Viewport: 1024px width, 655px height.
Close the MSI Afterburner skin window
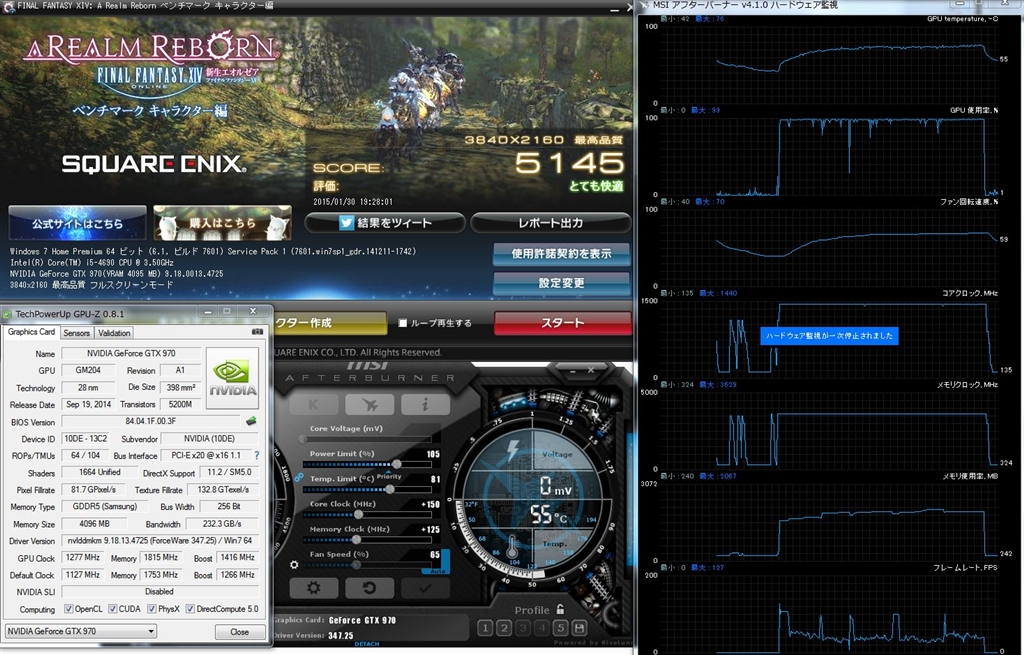click(x=591, y=370)
